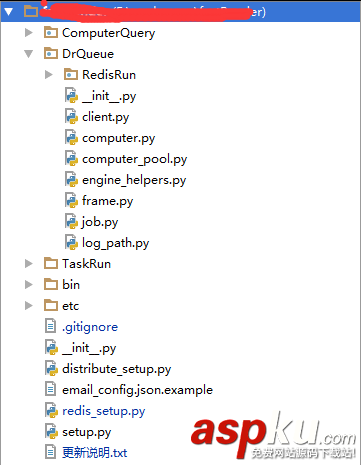
Task: Expand the bin folder arrow
Action: [29, 285]
